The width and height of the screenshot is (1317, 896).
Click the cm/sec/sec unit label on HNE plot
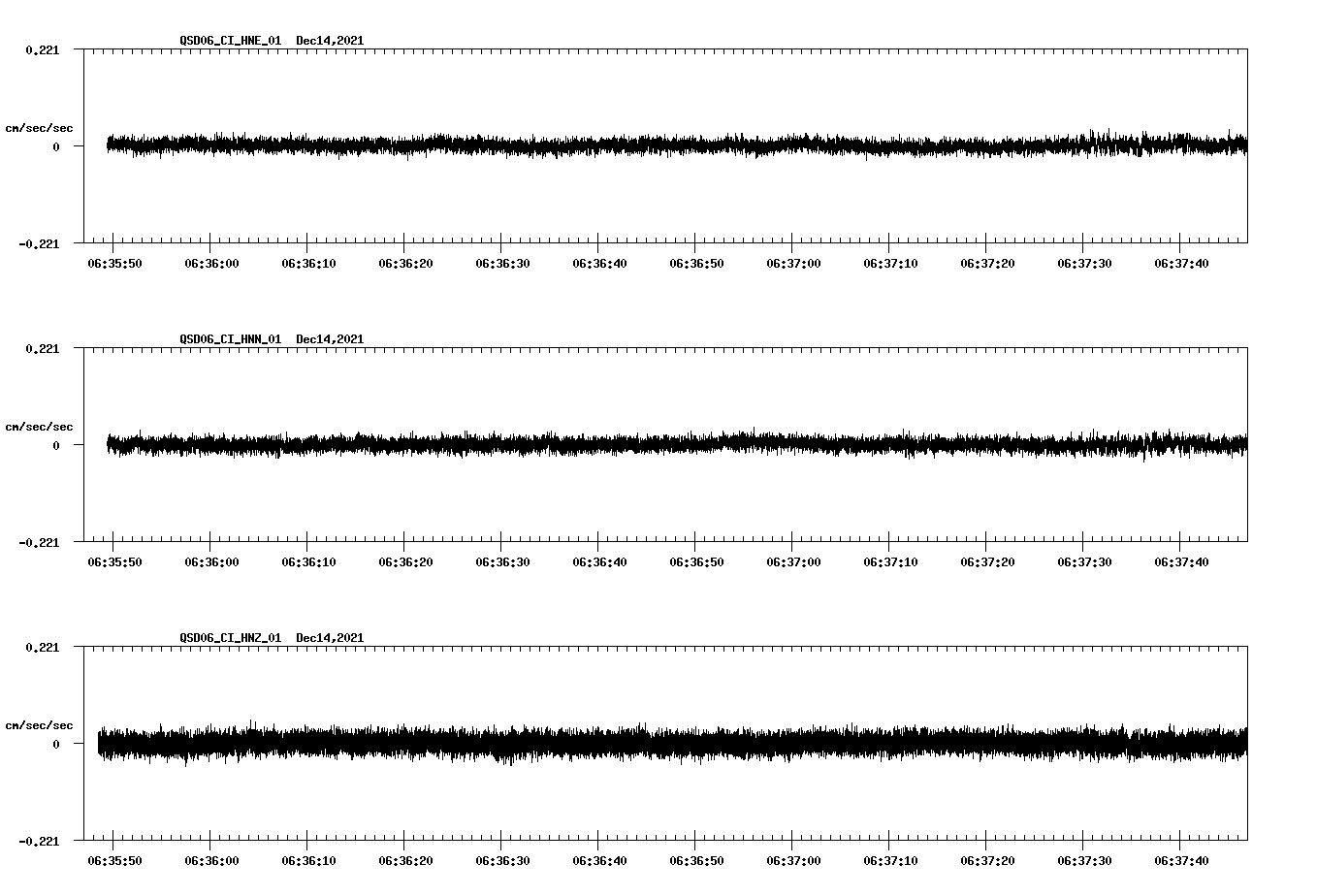click(39, 128)
